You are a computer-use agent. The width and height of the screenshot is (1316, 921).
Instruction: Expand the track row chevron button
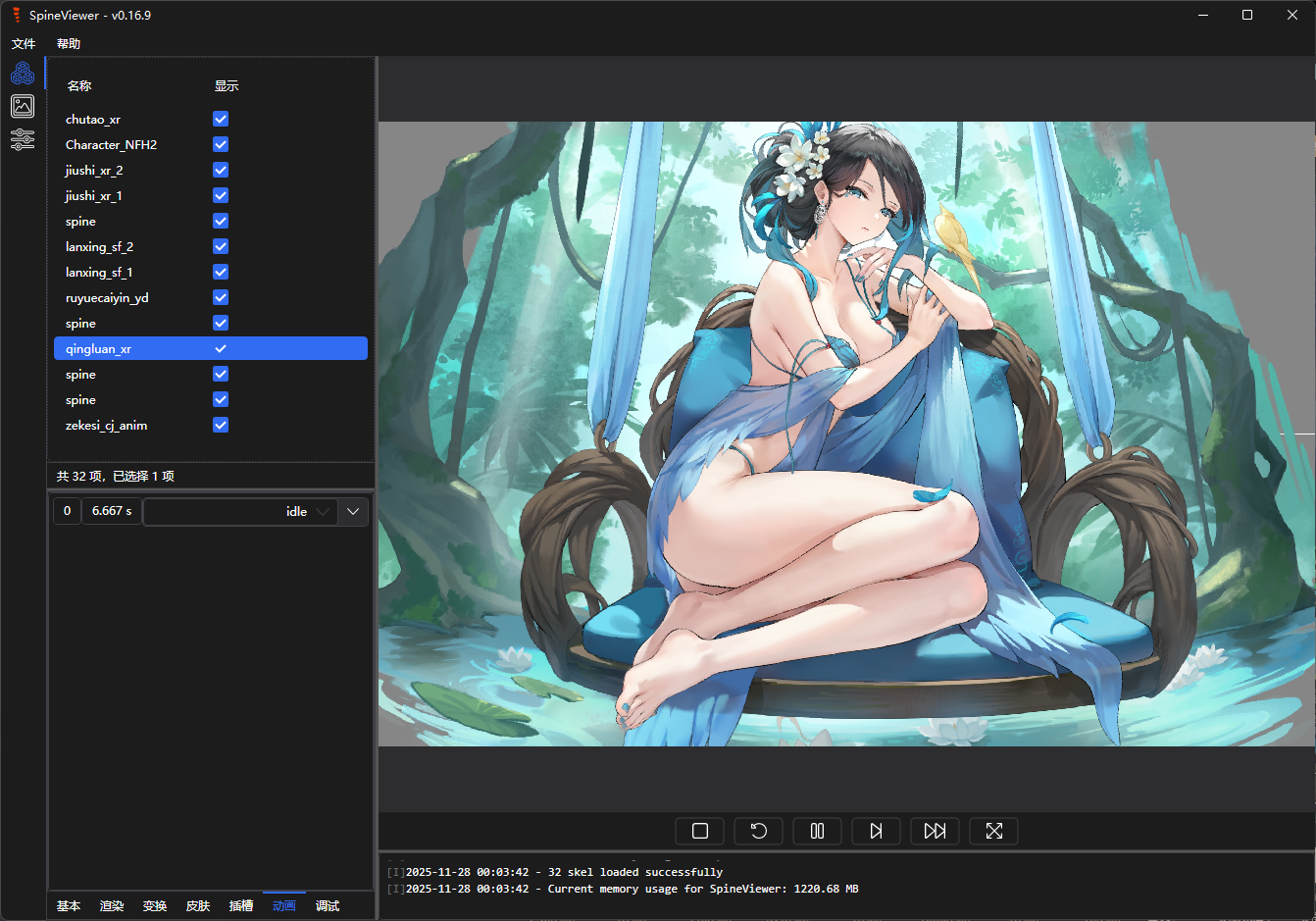coord(354,511)
